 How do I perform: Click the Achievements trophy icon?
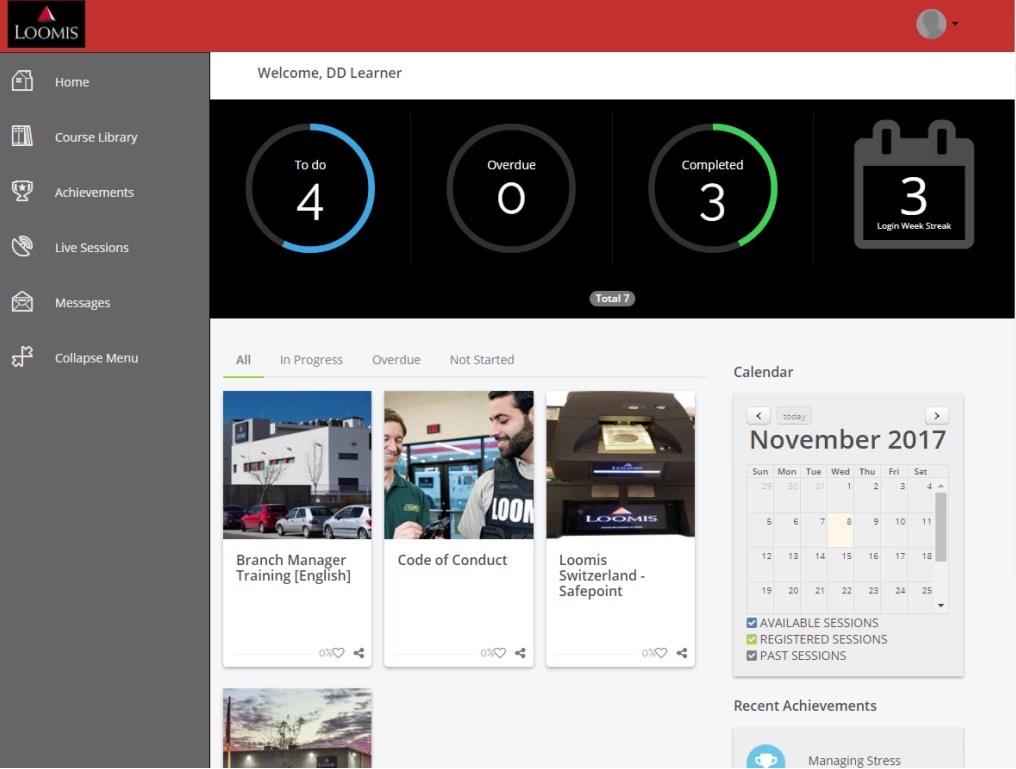pos(22,192)
